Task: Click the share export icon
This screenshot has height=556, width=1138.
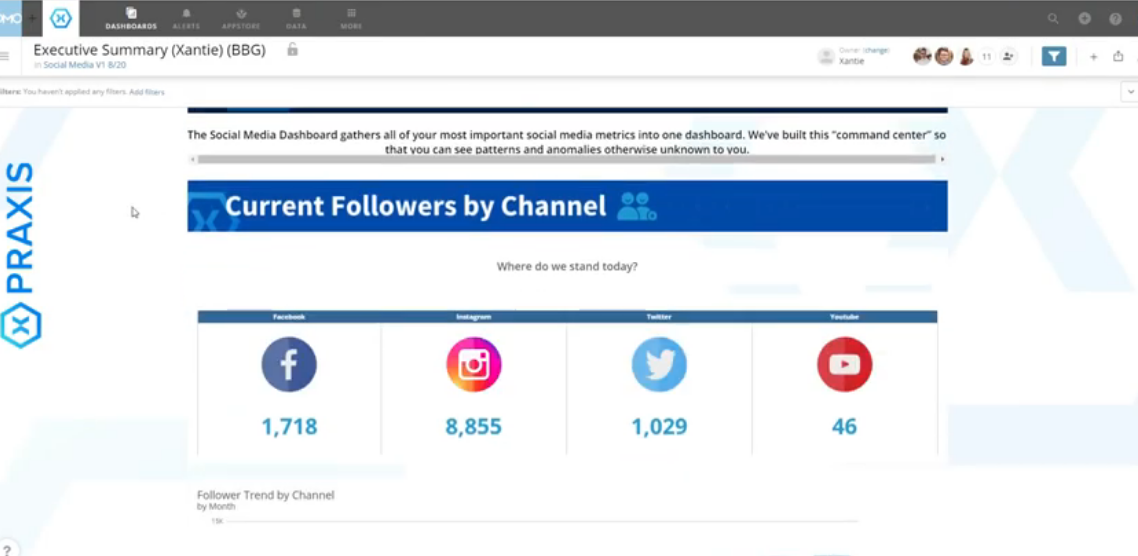Action: tap(1118, 56)
